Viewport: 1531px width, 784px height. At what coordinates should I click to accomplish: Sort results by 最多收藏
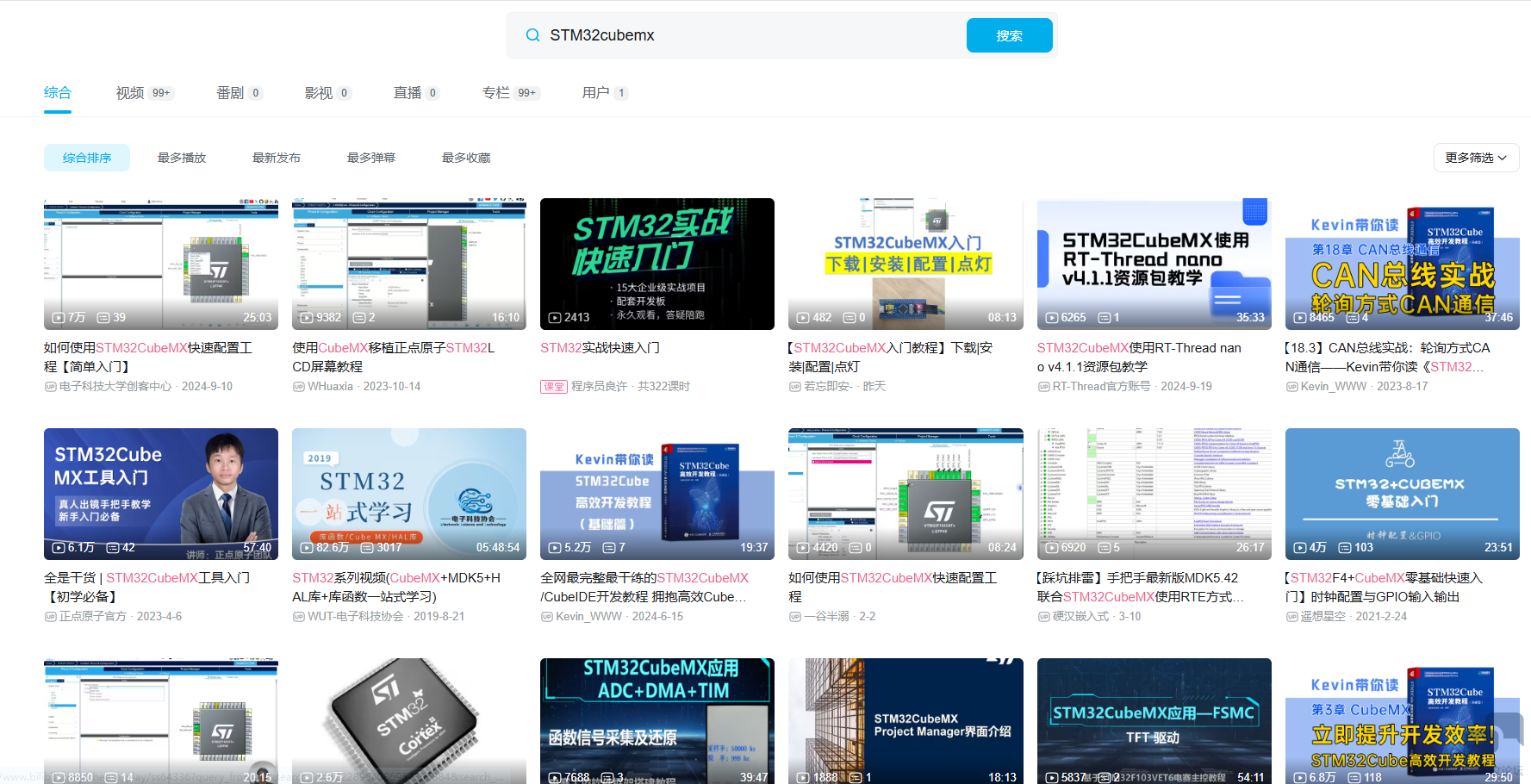click(466, 158)
